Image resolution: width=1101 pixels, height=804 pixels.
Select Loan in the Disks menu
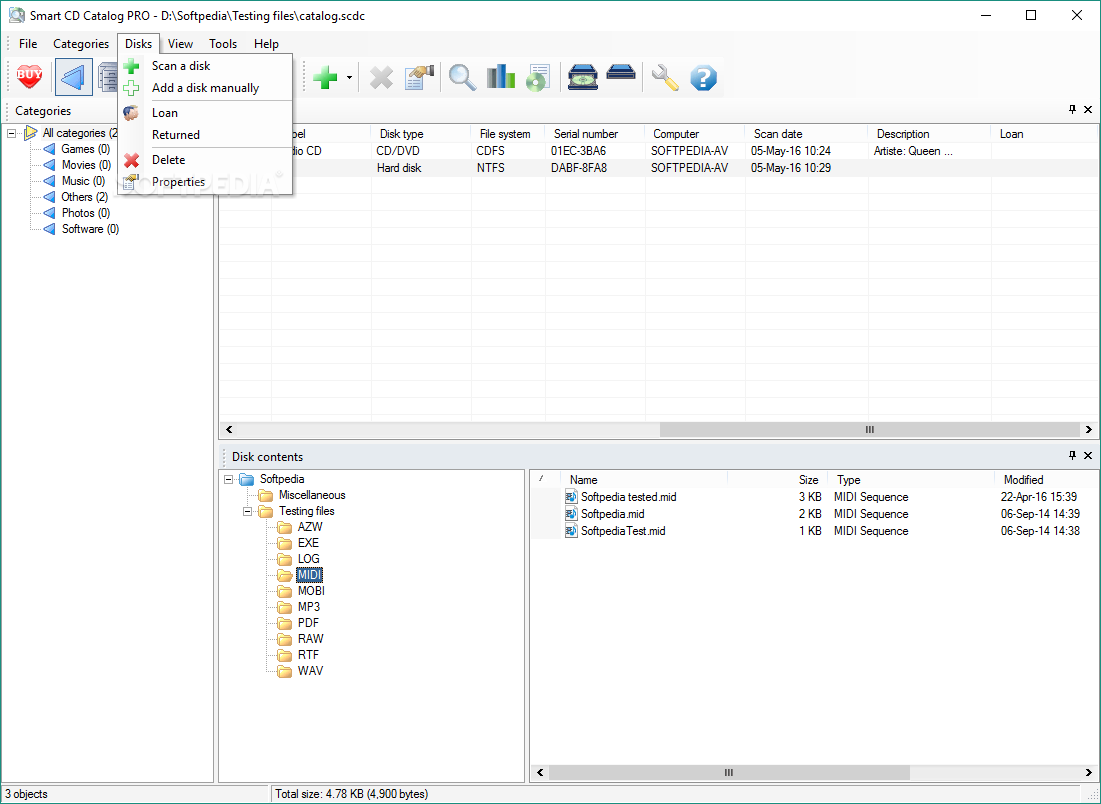(x=204, y=113)
